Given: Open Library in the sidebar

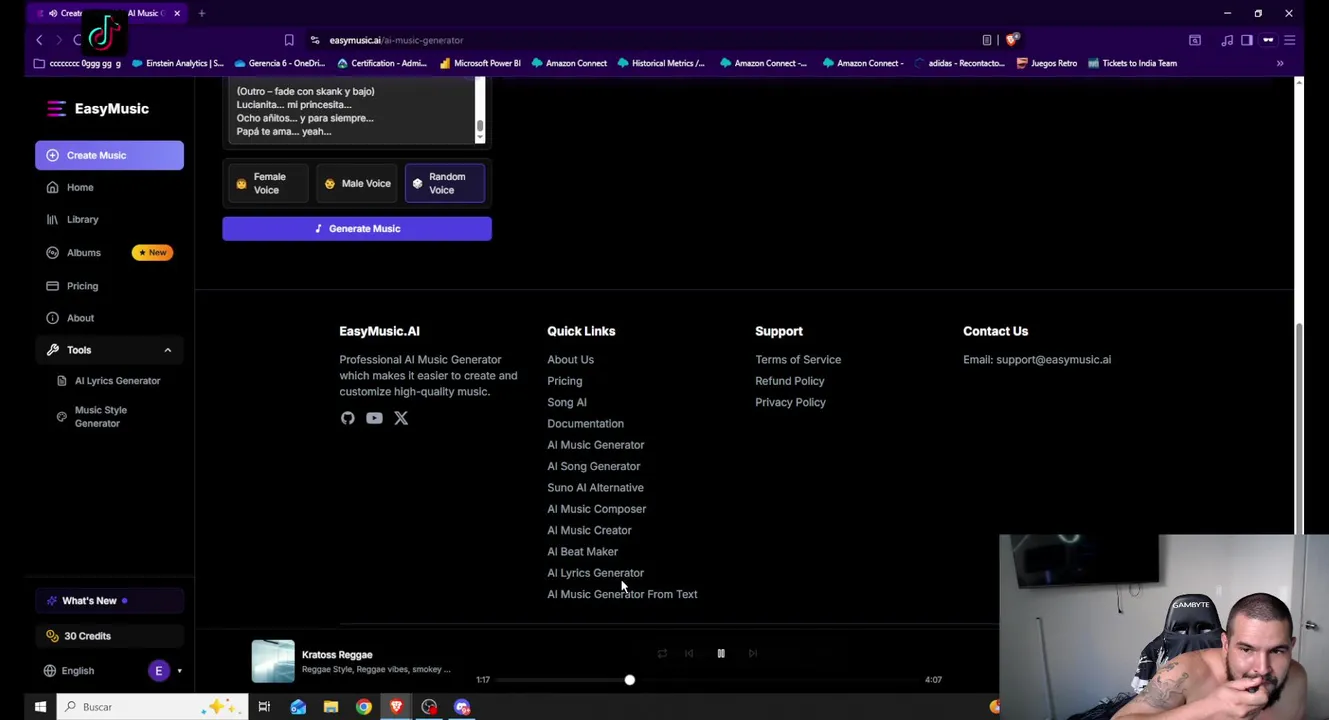Looking at the screenshot, I should tap(82, 219).
